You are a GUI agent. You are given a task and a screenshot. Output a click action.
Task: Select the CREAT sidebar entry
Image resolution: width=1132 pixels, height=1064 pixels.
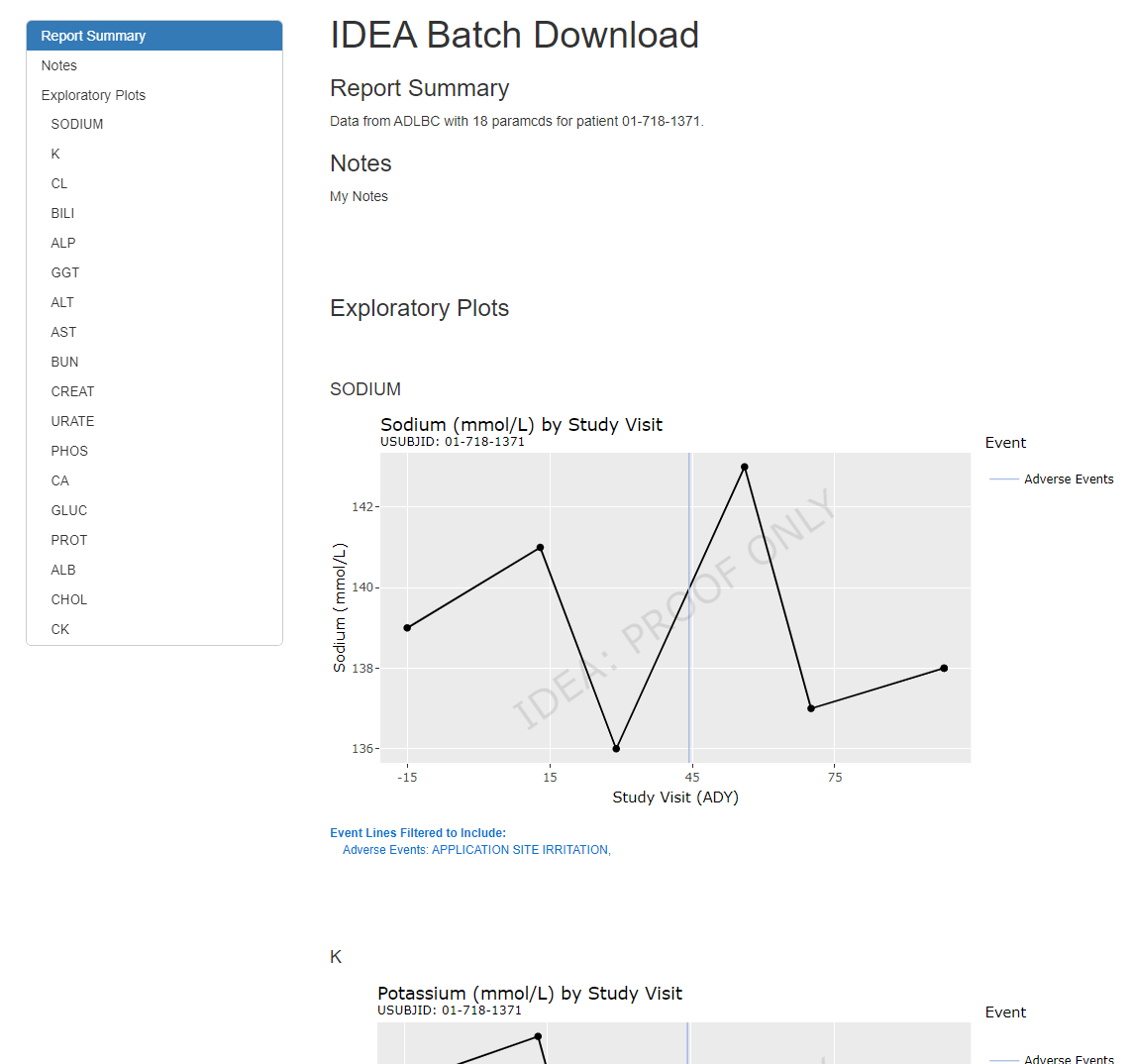[x=154, y=391]
